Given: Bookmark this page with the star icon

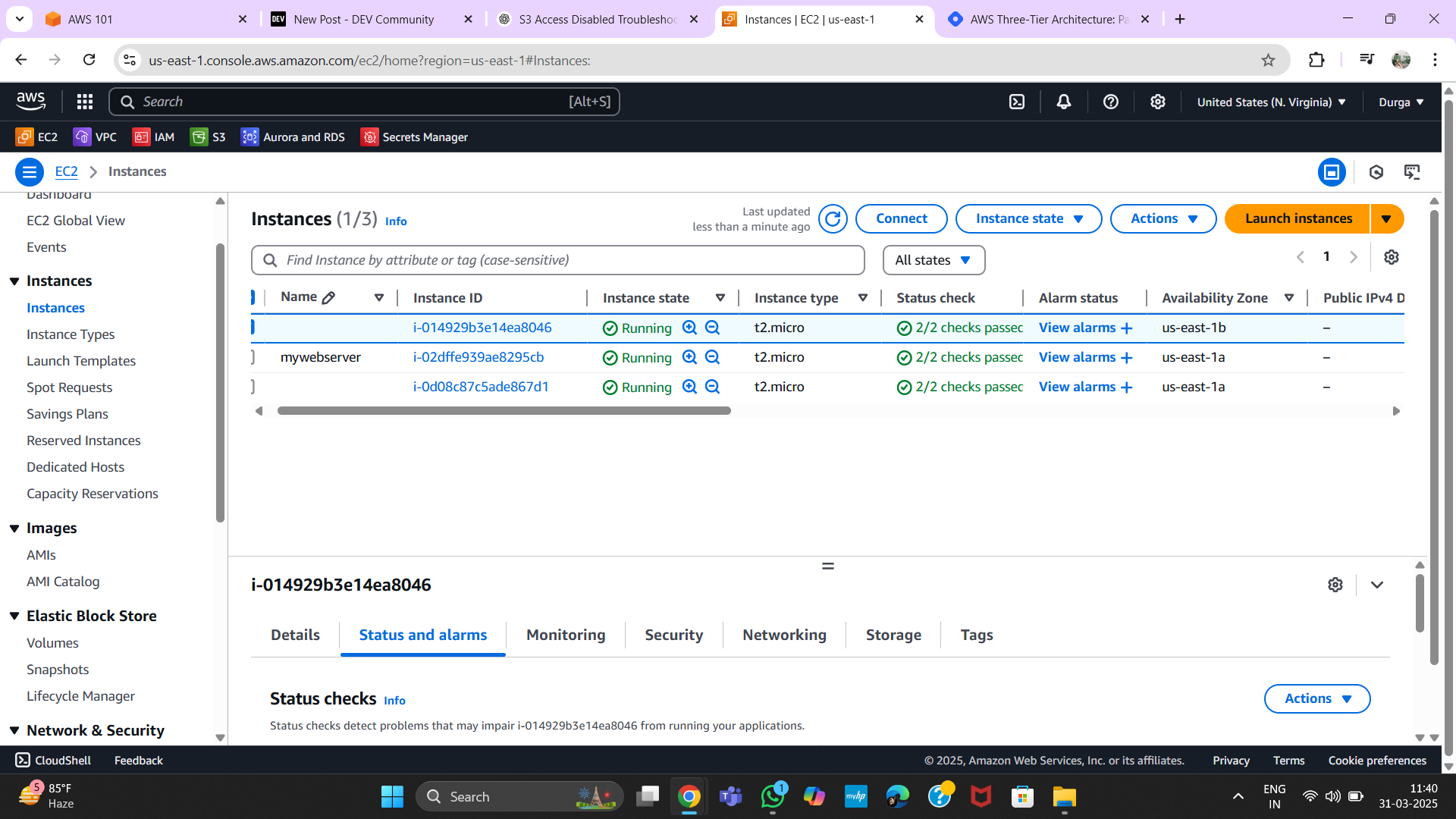Looking at the screenshot, I should coord(1268,60).
